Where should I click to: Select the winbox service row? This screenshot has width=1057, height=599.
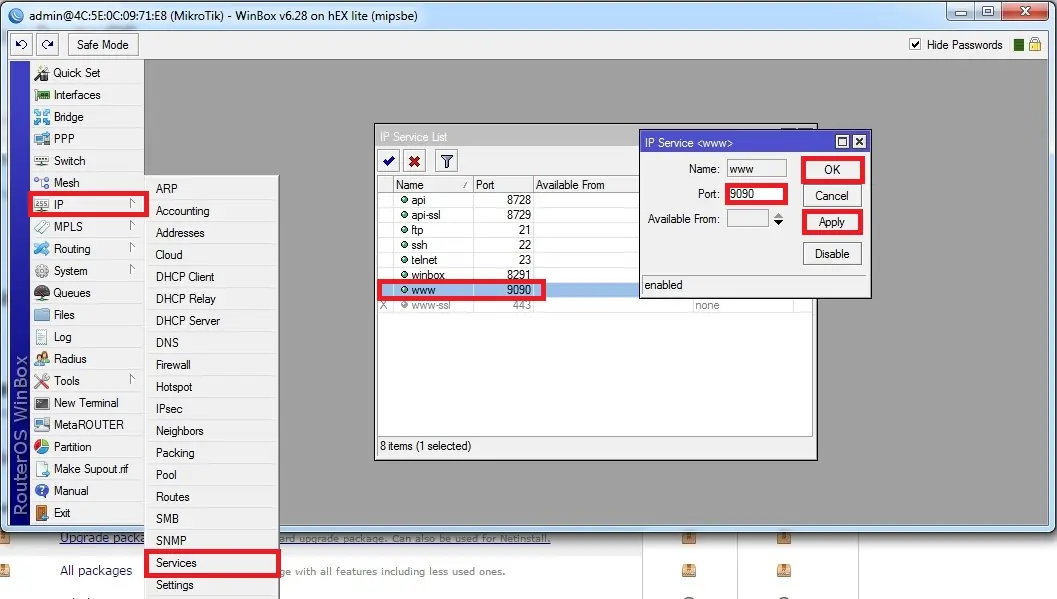[x=508, y=275]
